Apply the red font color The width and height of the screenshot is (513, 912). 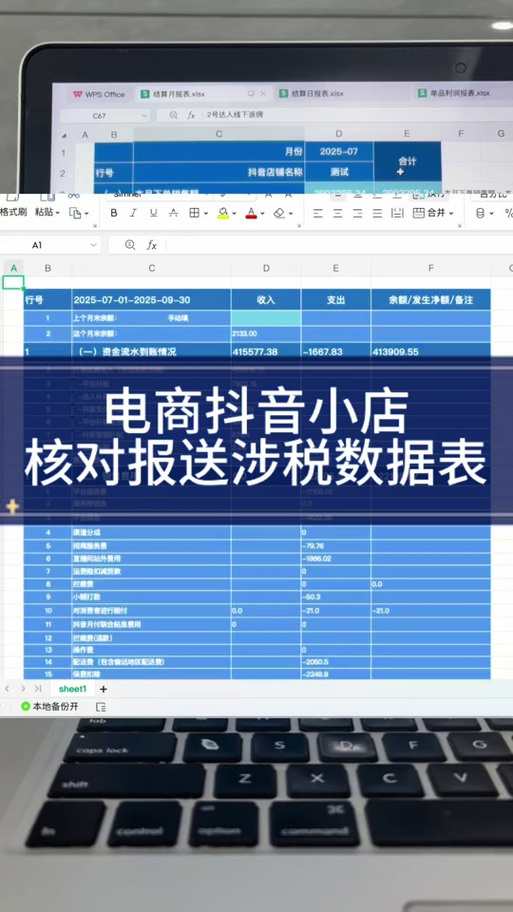(x=251, y=213)
